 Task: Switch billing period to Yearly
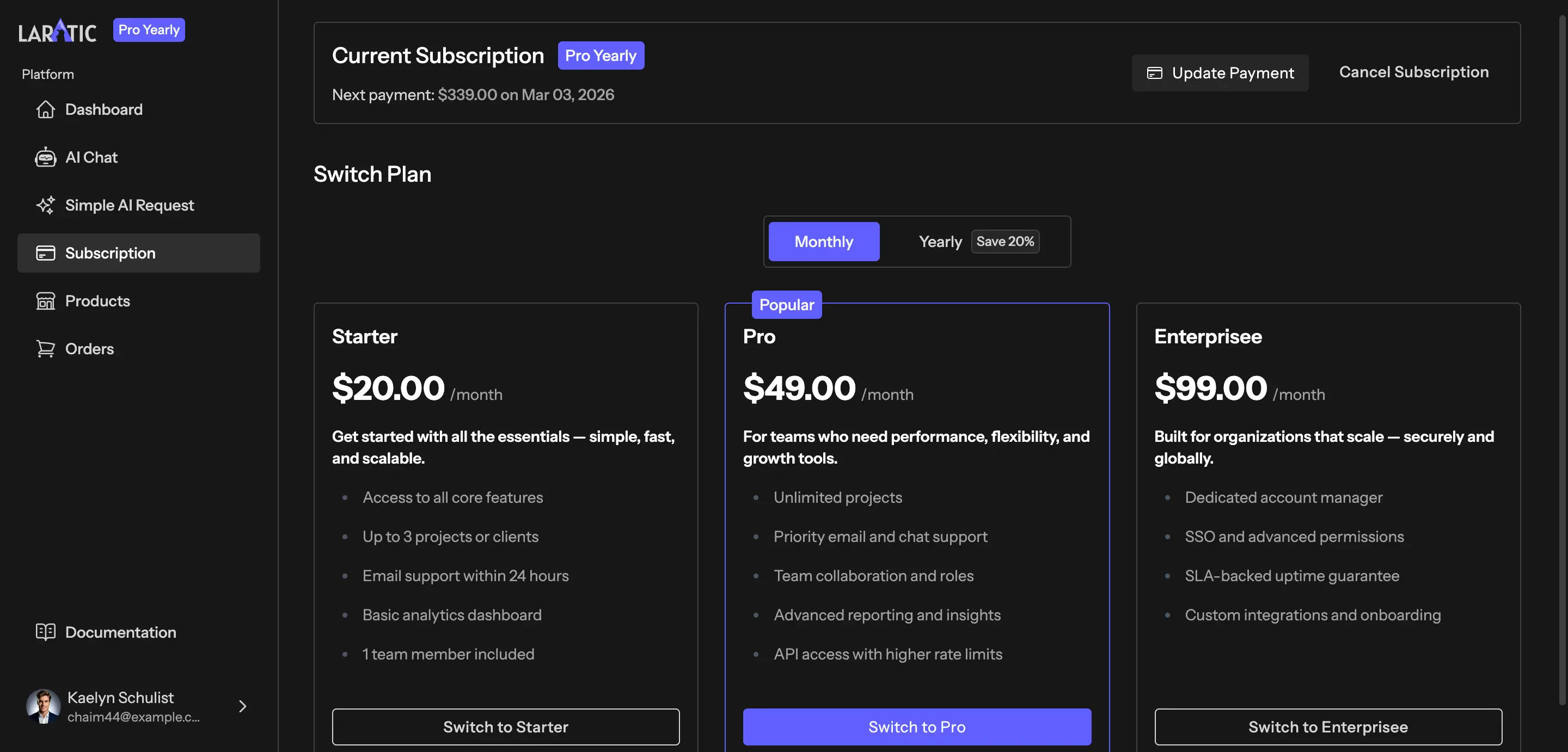tap(940, 242)
